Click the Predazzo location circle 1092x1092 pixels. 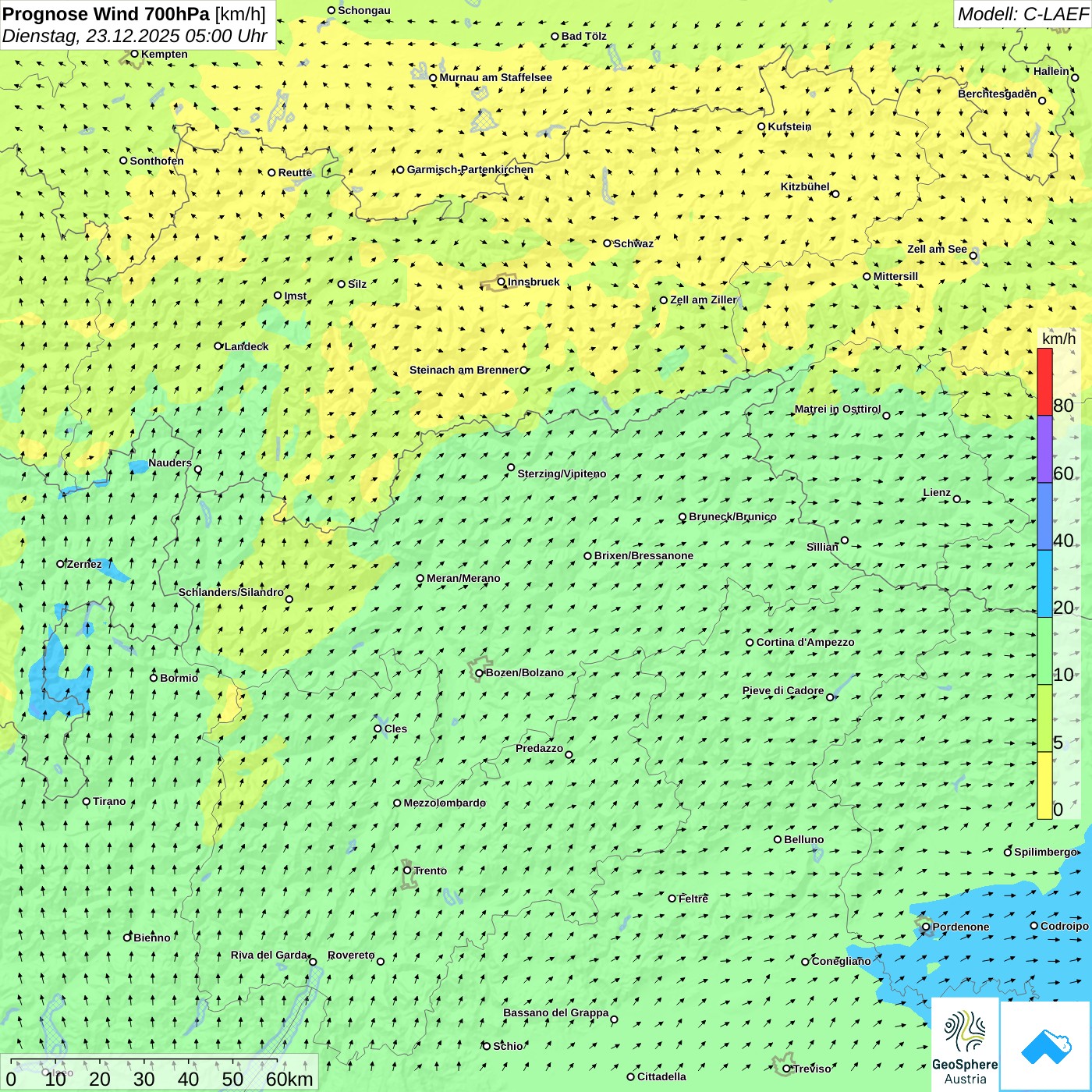click(569, 754)
